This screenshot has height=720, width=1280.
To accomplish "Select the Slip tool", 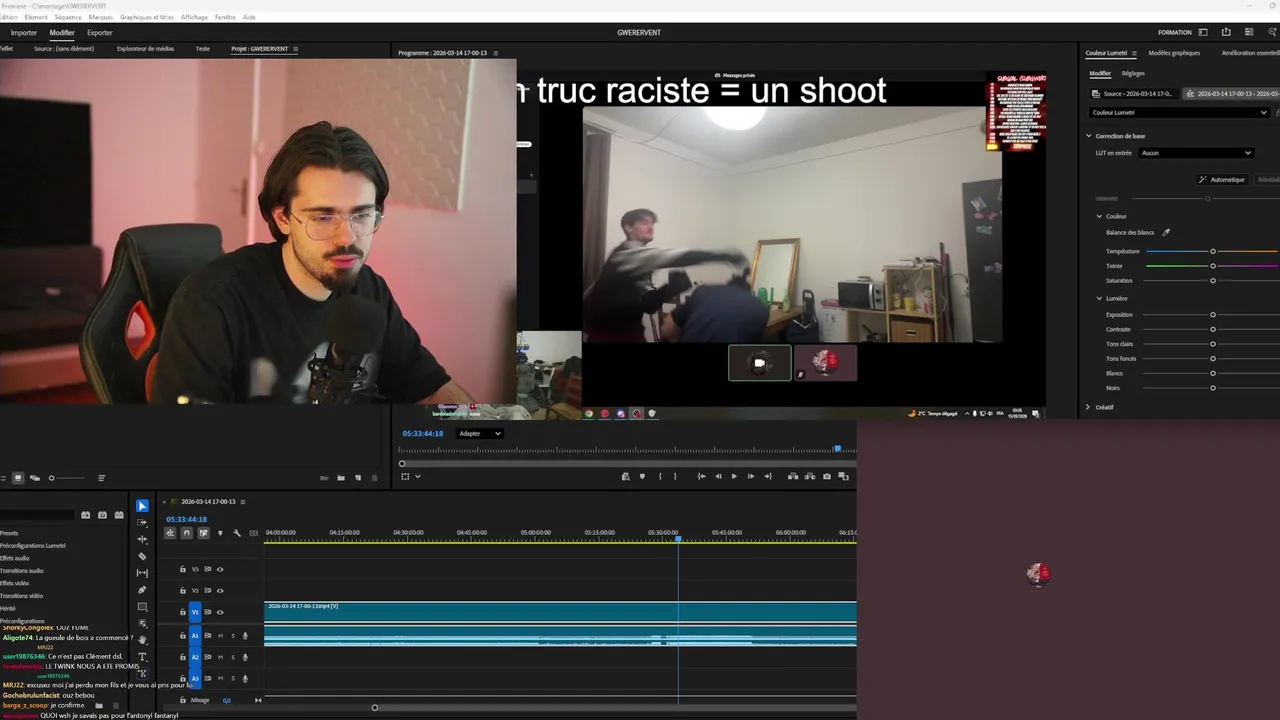I will 142,573.
